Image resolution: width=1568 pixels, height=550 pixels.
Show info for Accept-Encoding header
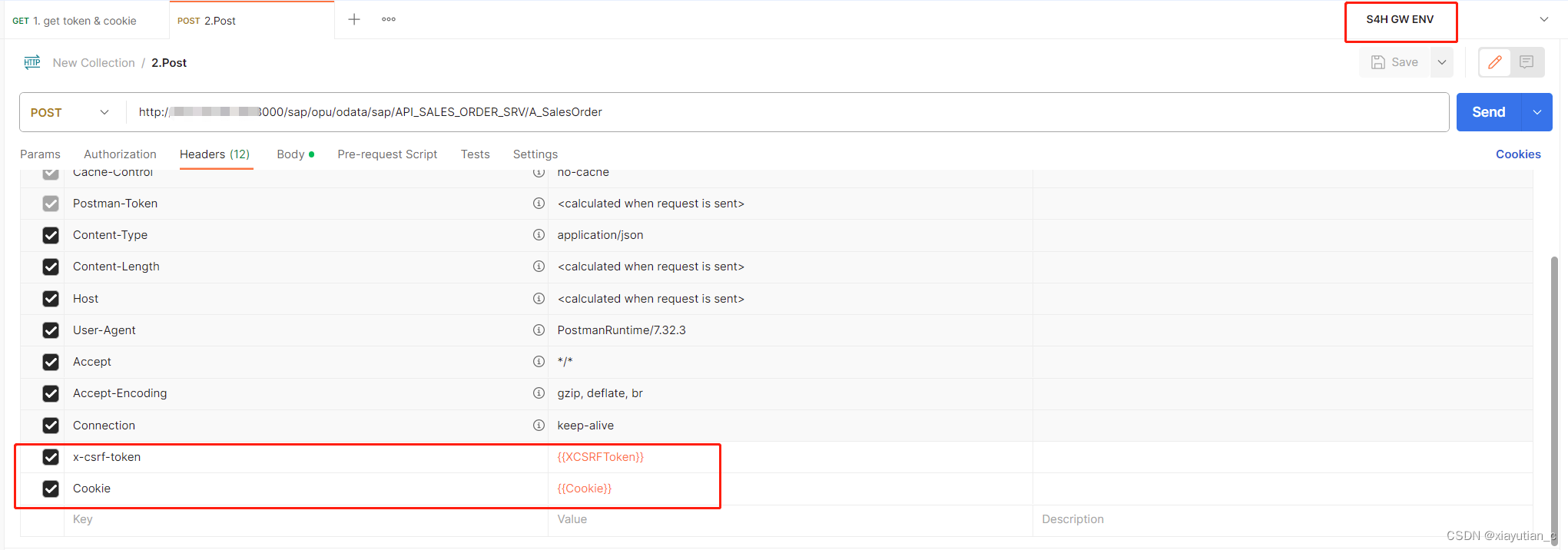(x=539, y=393)
